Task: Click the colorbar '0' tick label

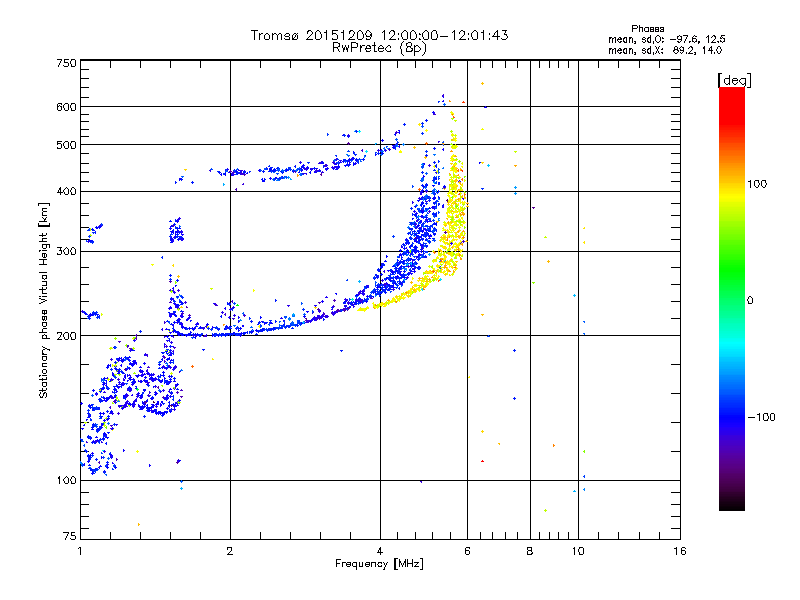Action: pos(749,301)
